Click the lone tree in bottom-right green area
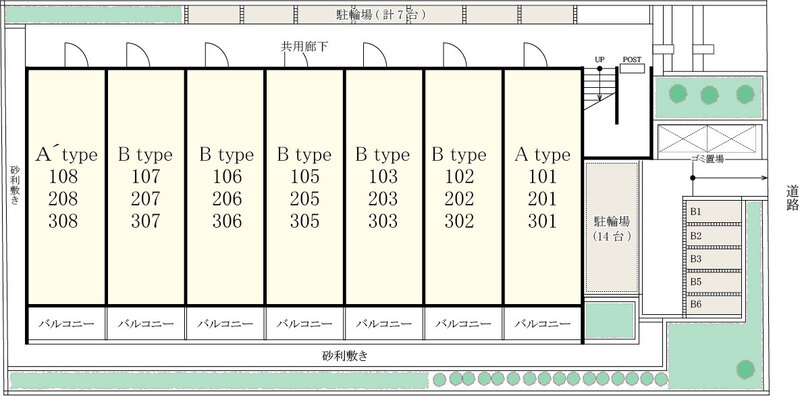 [x=745, y=369]
